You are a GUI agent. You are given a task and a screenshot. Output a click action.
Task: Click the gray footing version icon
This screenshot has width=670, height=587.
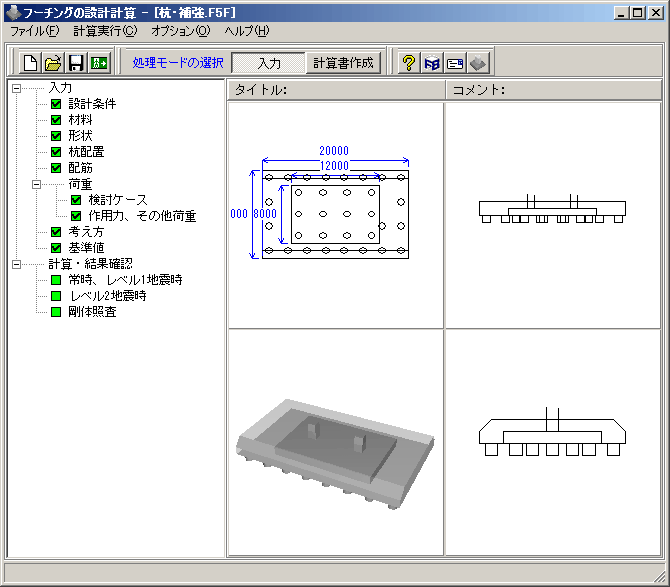(x=478, y=63)
